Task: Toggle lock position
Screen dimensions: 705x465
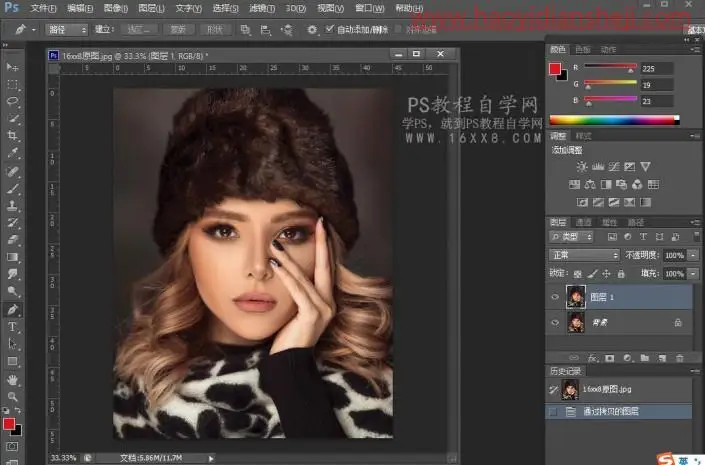Action: tap(607, 273)
